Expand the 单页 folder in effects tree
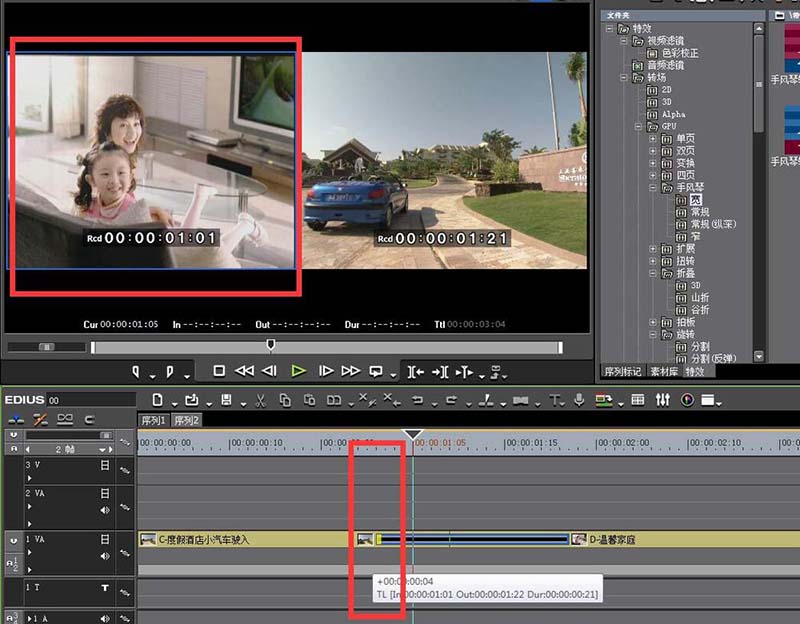This screenshot has height=624, width=800. 653,139
